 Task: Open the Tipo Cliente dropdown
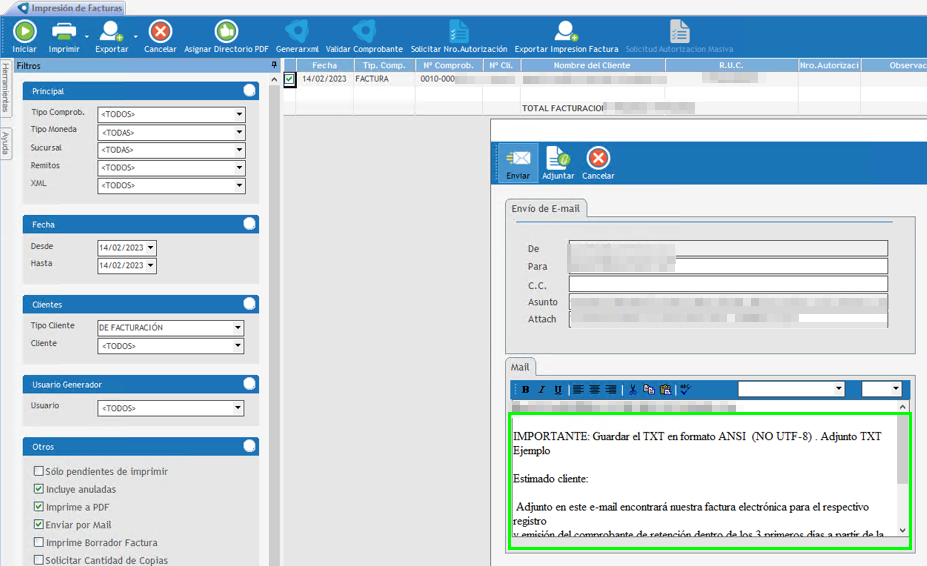pyautogui.click(x=238, y=327)
